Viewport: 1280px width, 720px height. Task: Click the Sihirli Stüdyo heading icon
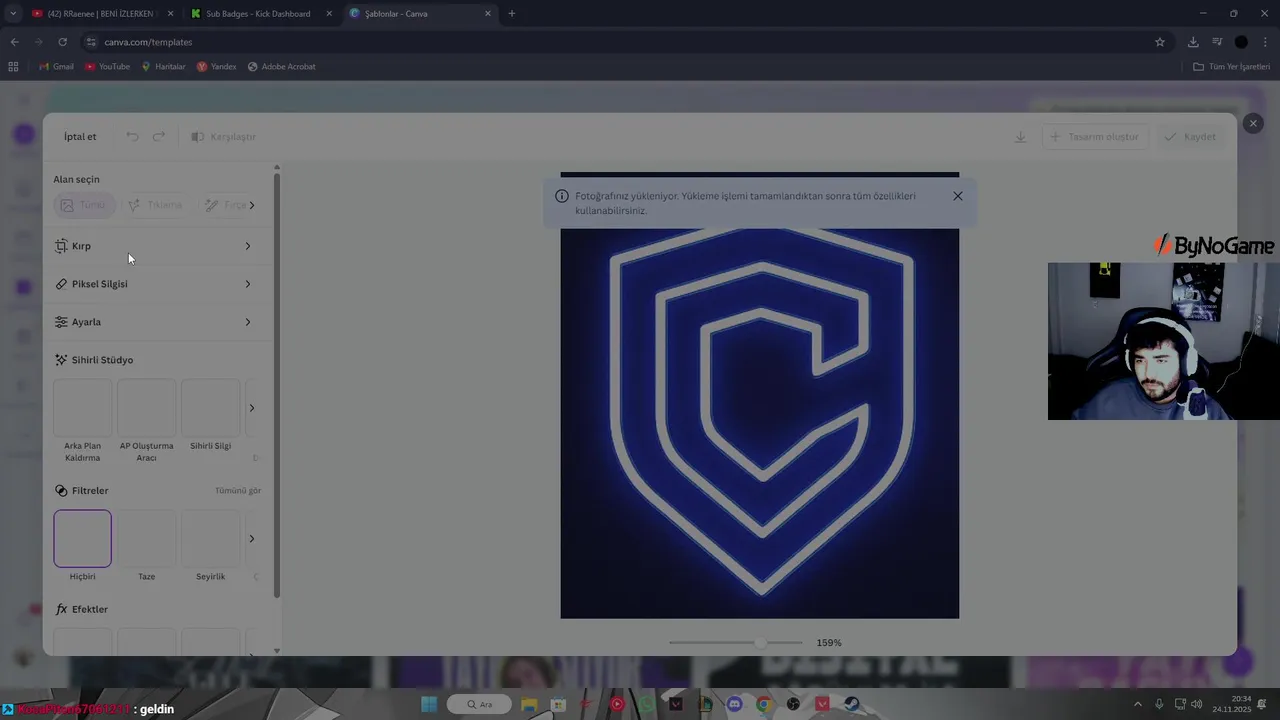point(61,360)
